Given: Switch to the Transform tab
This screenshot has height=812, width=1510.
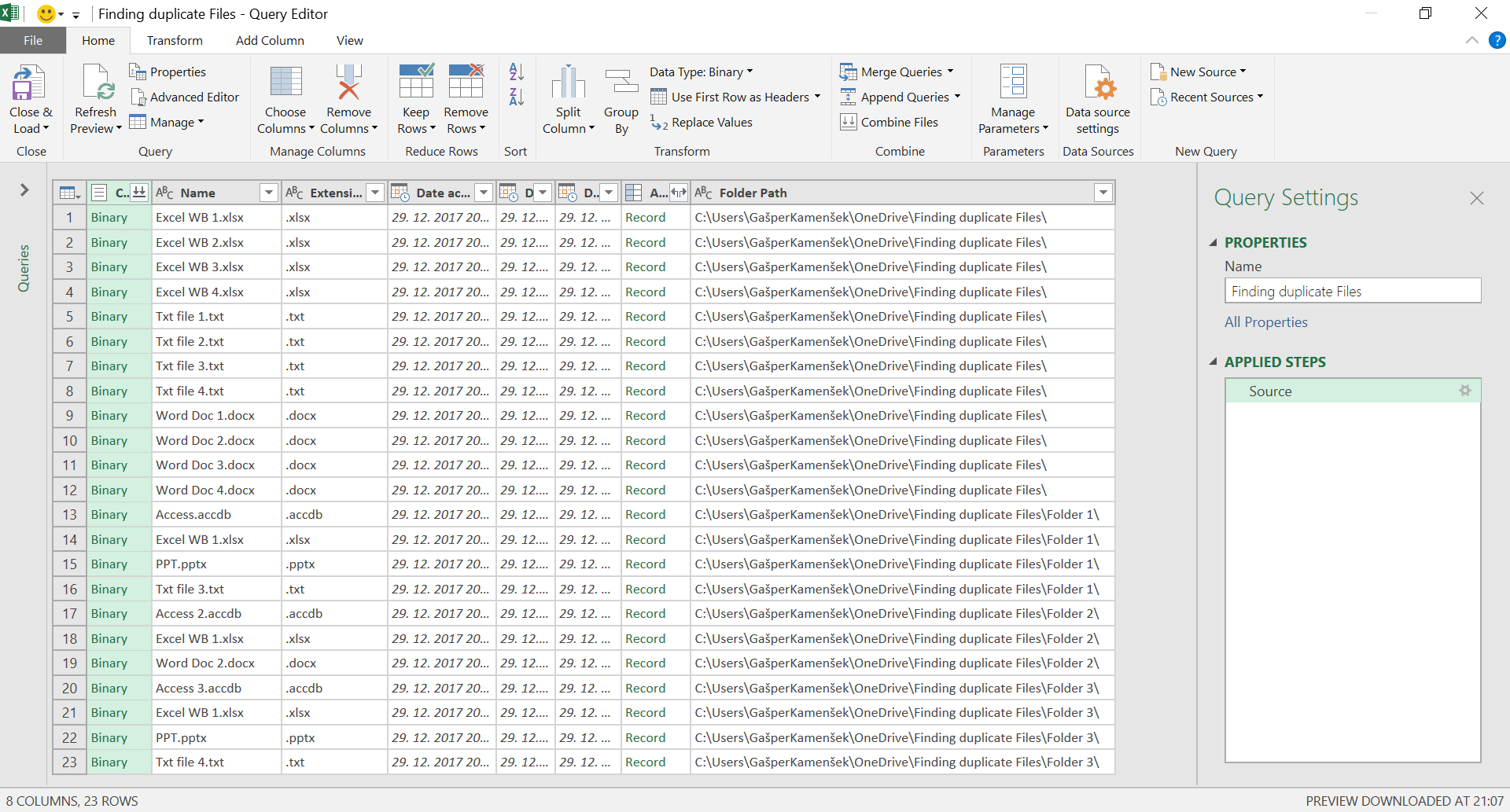Looking at the screenshot, I should pos(175,40).
